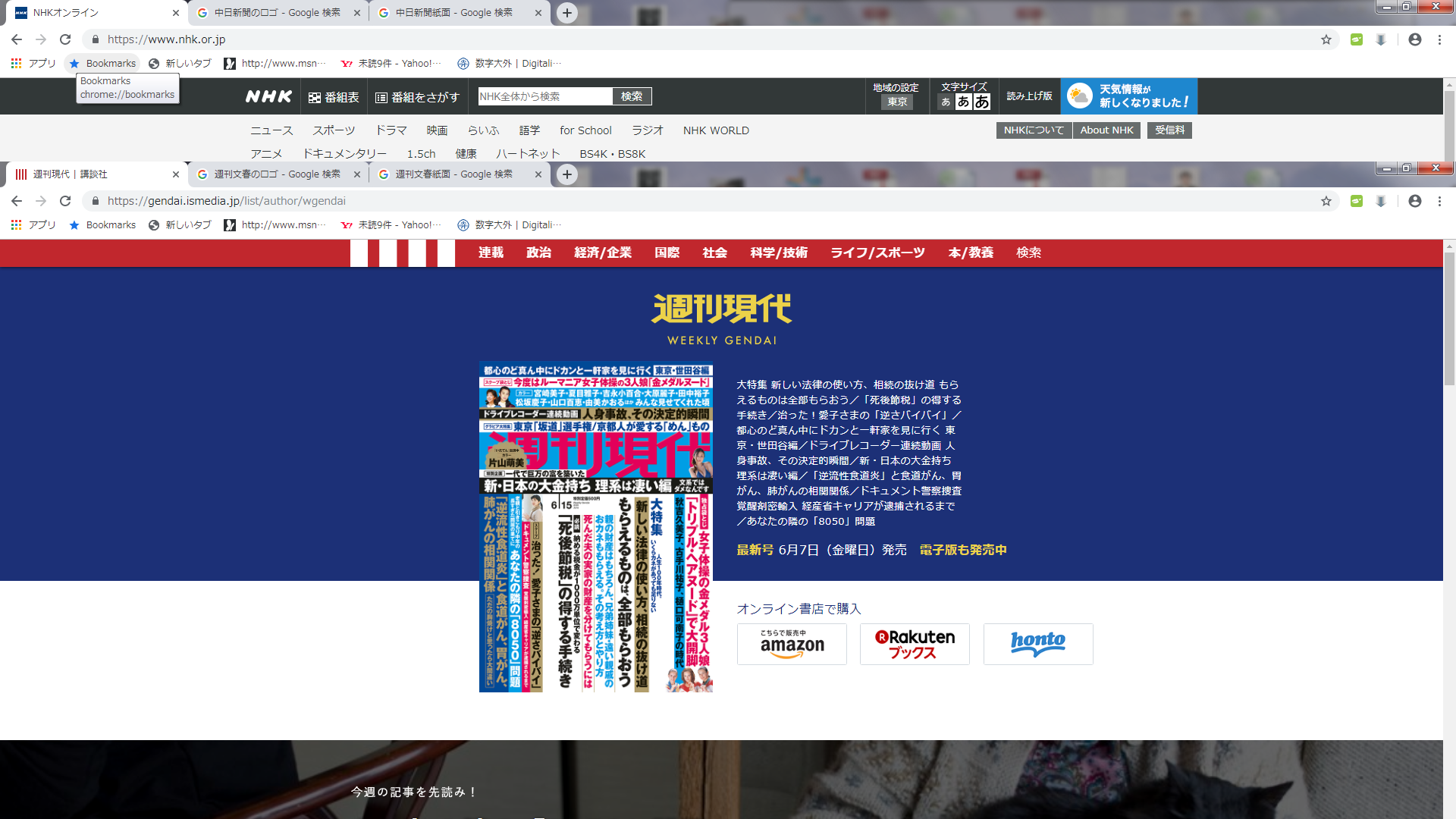The image size is (1456, 819).
Task: Open ライフ/スポーツ section on Gendai
Action: tap(877, 253)
